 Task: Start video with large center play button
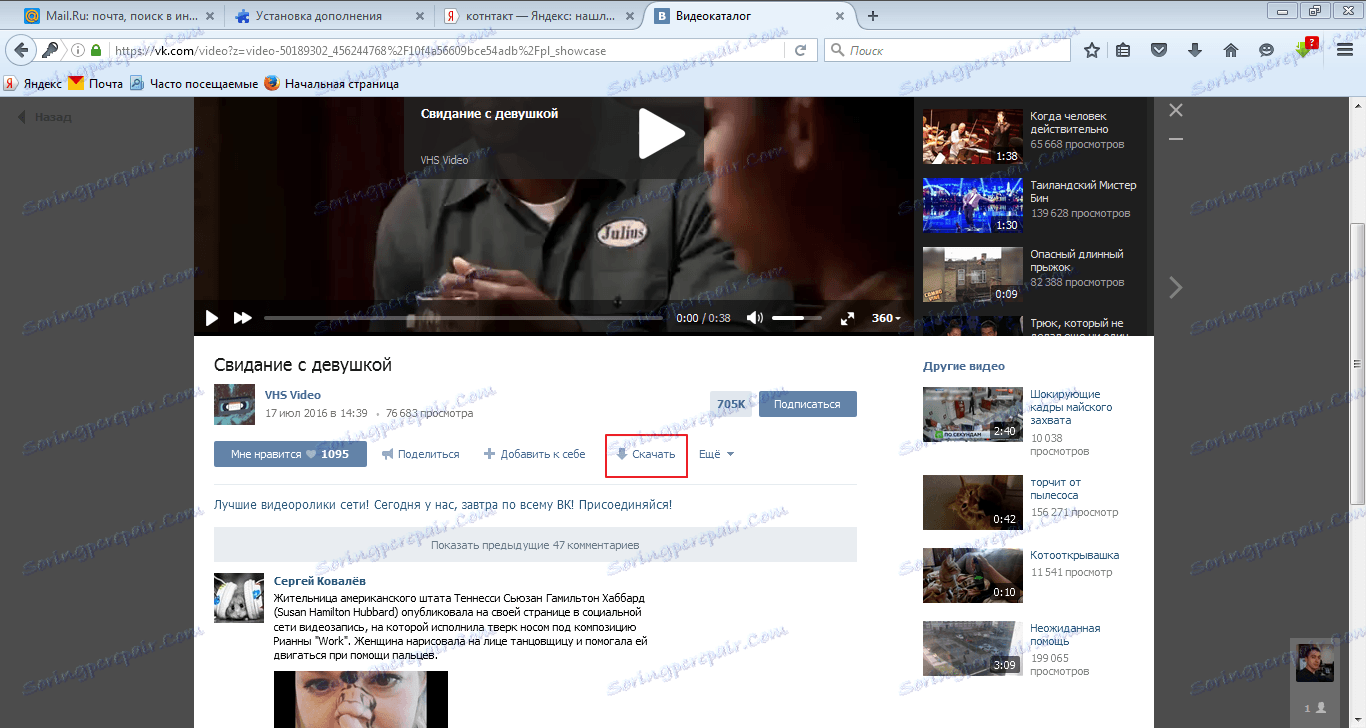661,133
